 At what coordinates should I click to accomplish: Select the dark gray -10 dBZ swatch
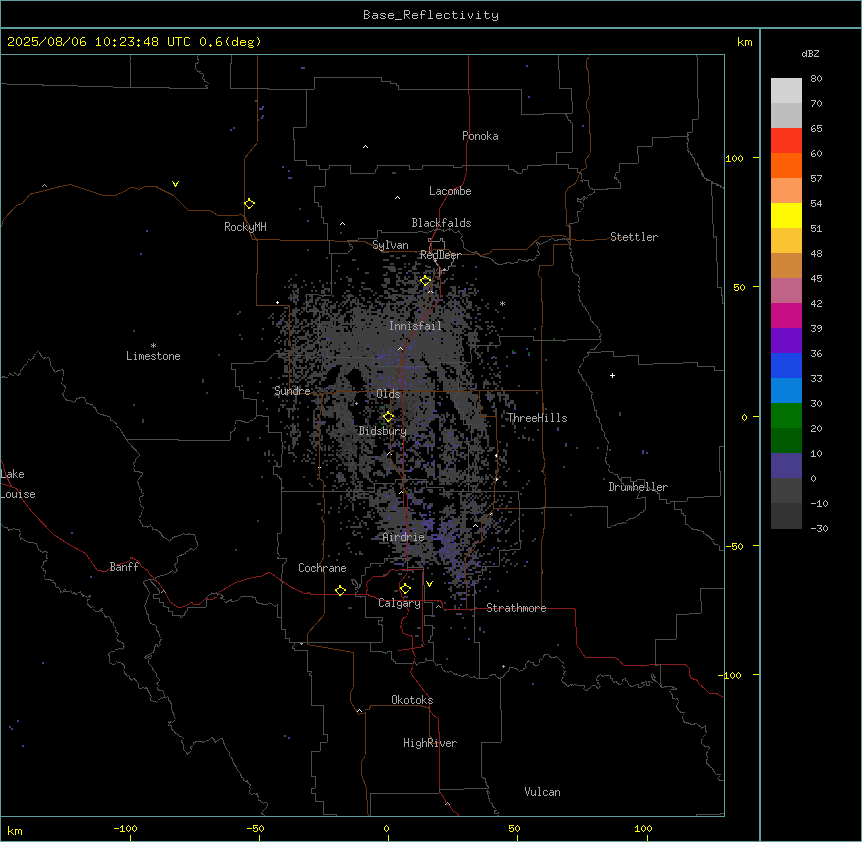[786, 516]
